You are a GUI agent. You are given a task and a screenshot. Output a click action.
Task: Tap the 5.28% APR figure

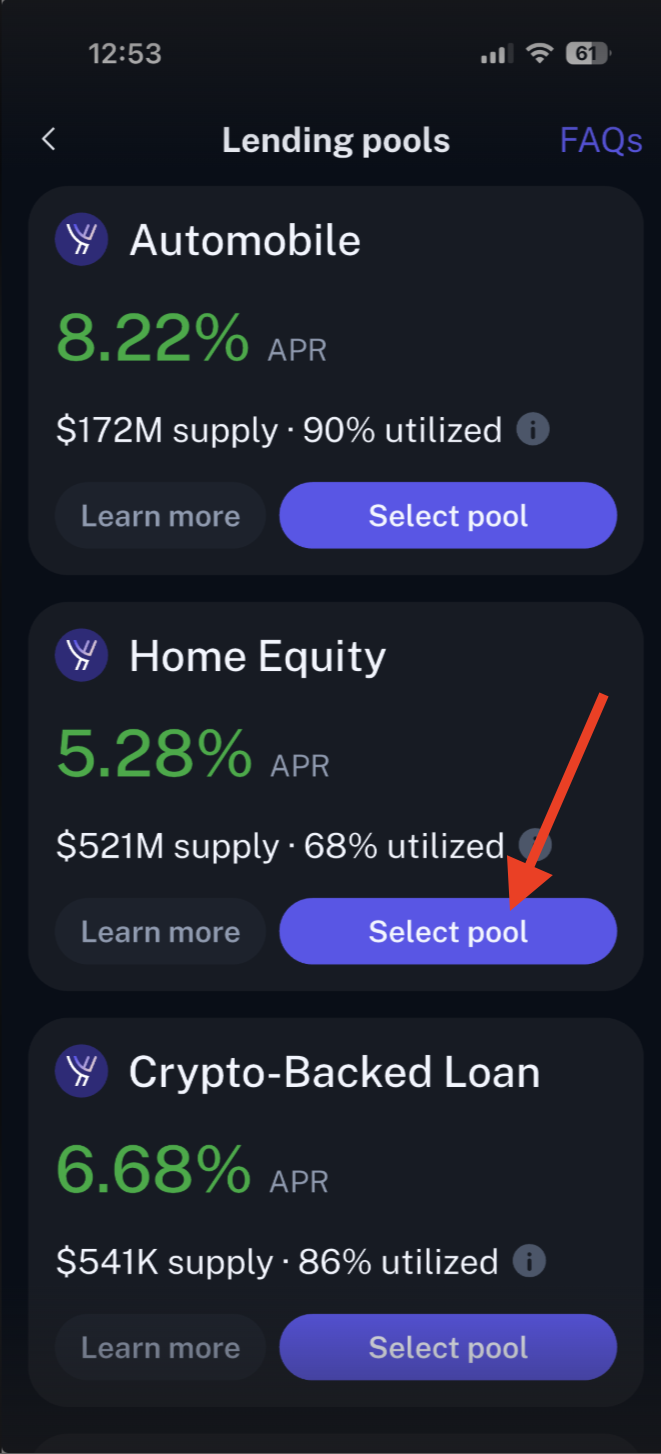(x=154, y=753)
